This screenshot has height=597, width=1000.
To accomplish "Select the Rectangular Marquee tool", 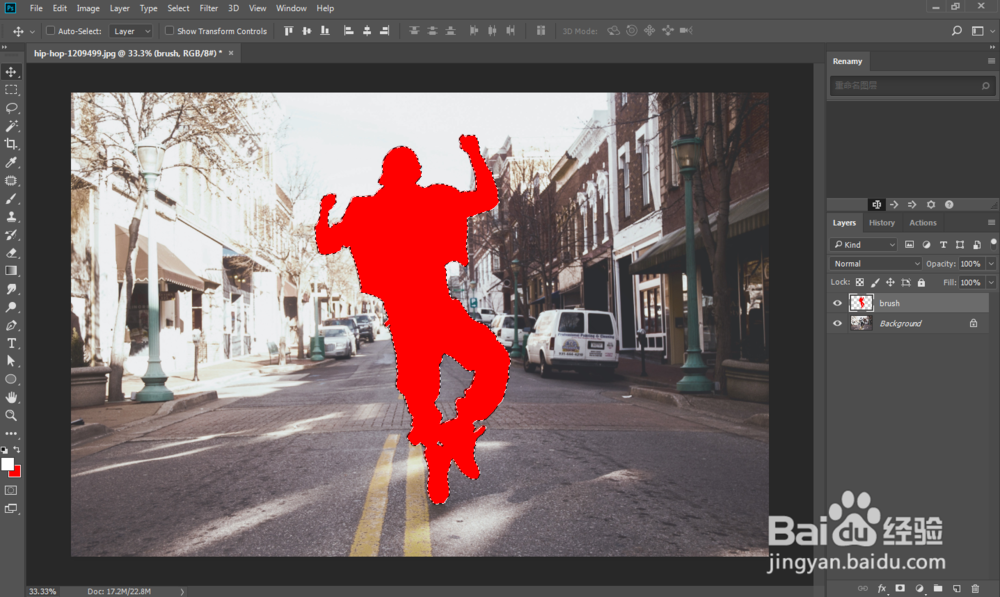I will 11,90.
